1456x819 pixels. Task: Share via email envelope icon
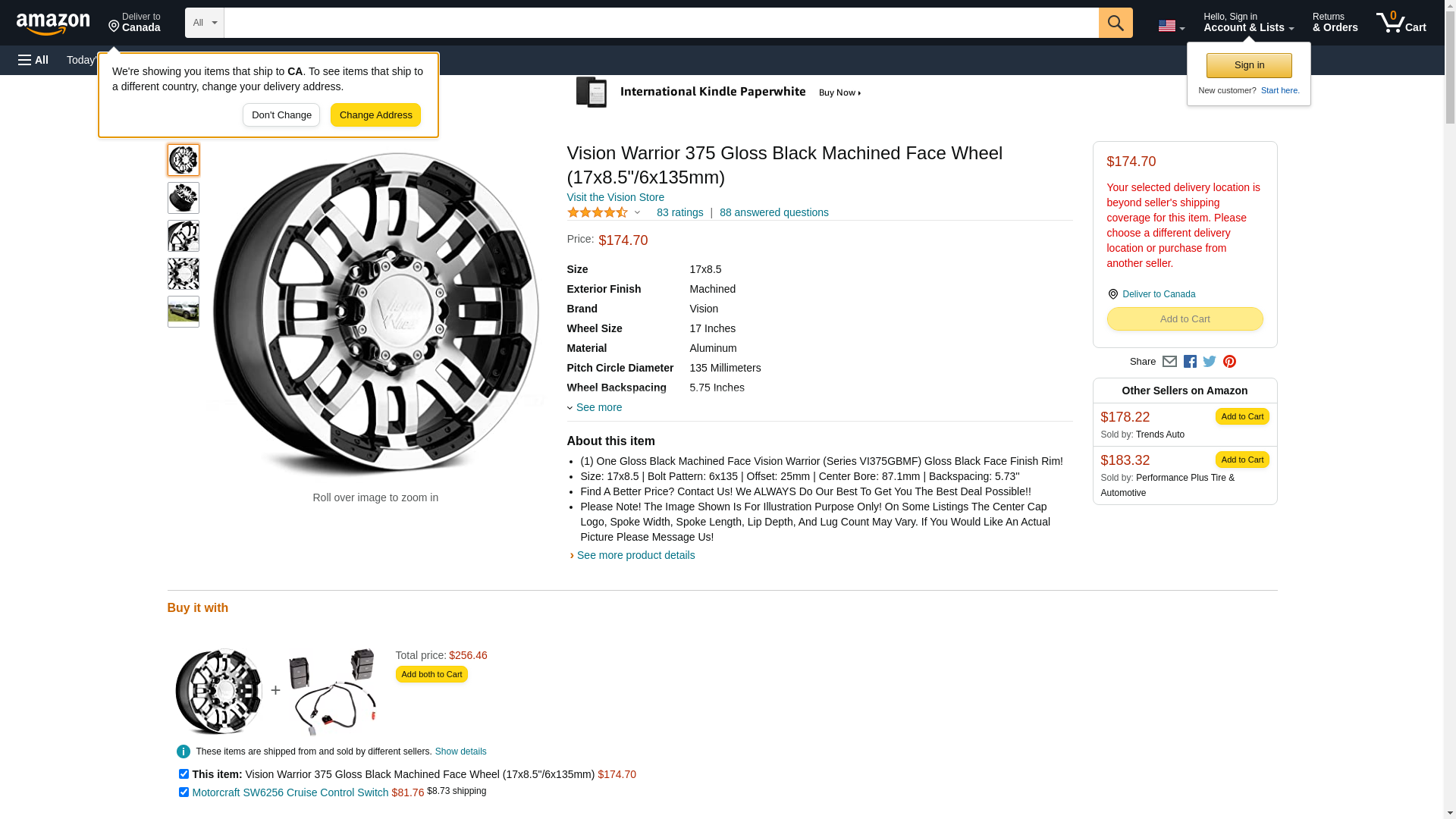point(1169,362)
